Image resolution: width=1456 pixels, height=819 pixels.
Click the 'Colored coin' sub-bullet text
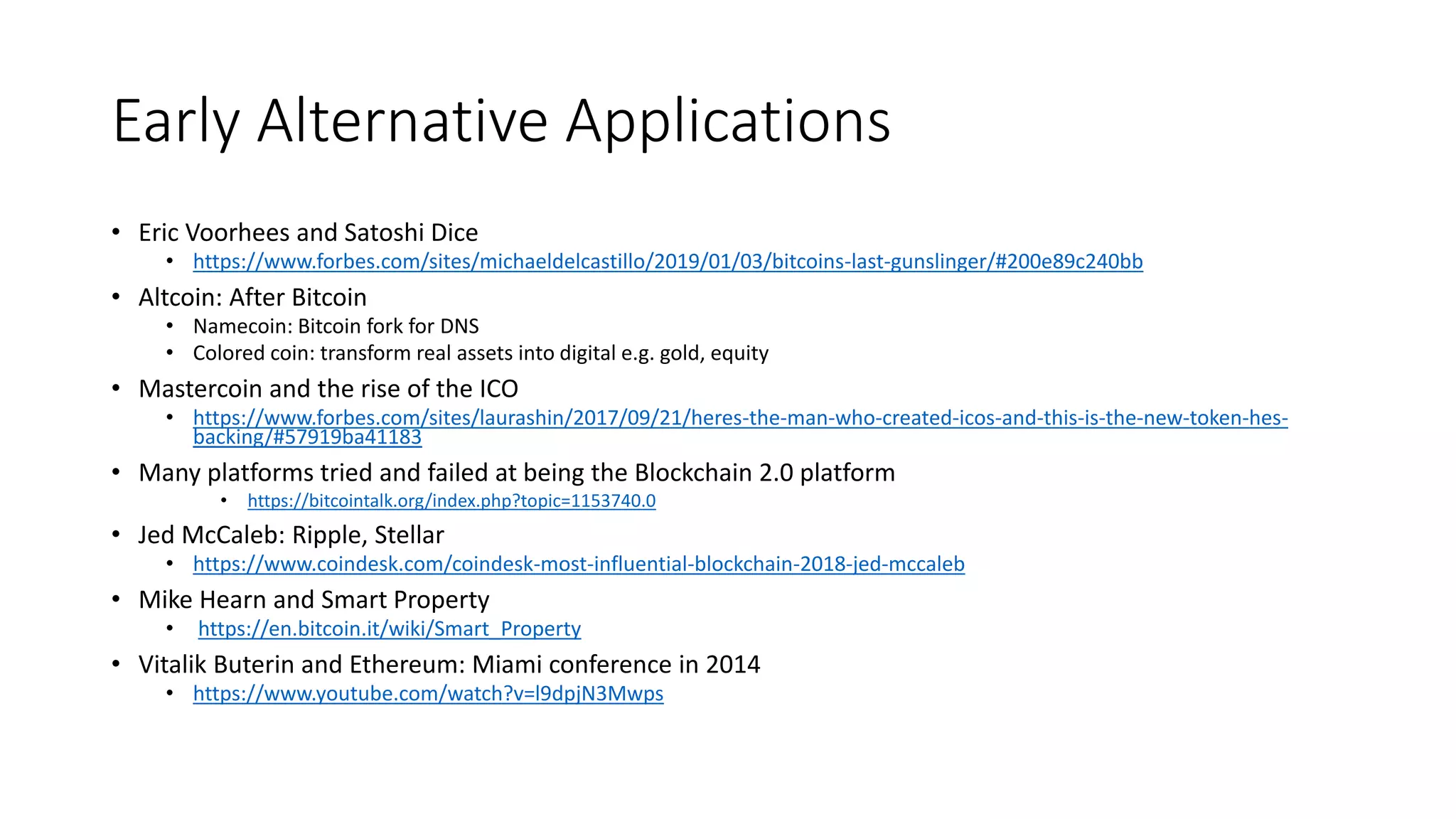click(x=481, y=353)
